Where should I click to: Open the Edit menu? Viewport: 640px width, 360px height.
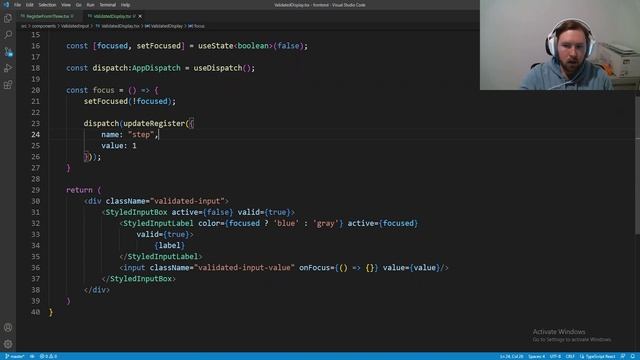(x=29, y=5)
